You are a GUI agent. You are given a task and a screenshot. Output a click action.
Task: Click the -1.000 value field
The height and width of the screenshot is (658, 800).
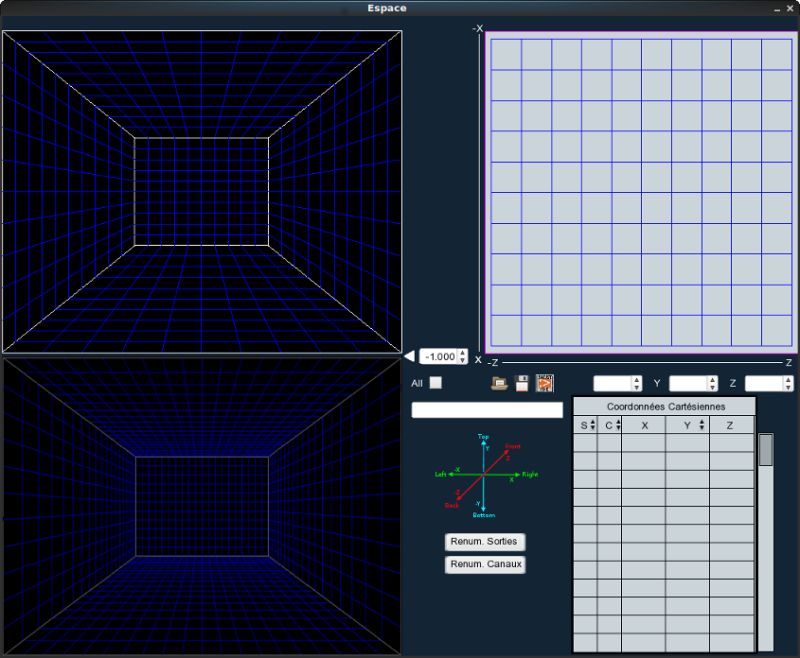coord(438,356)
